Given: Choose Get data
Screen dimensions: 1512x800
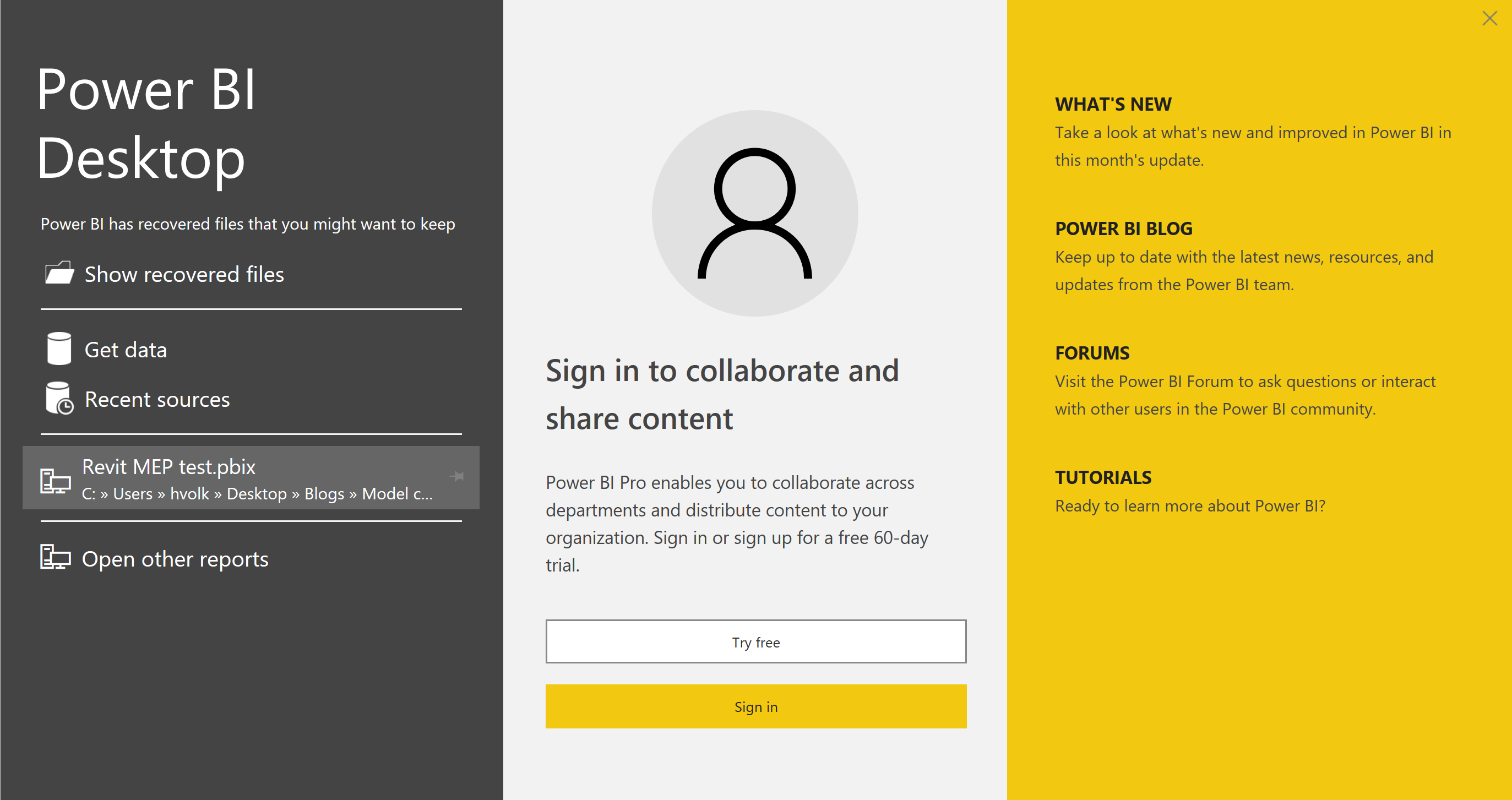Looking at the screenshot, I should 126,350.
